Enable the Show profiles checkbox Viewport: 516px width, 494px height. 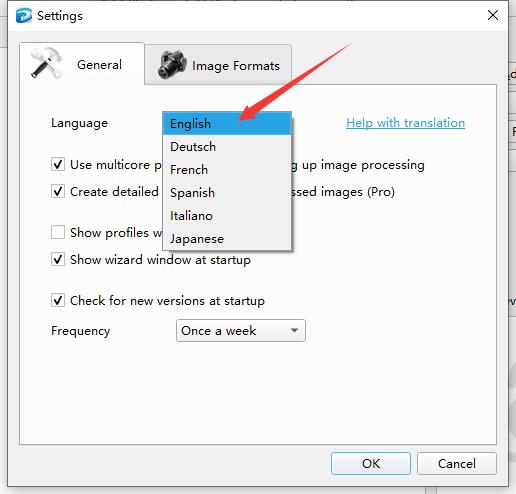[58, 232]
